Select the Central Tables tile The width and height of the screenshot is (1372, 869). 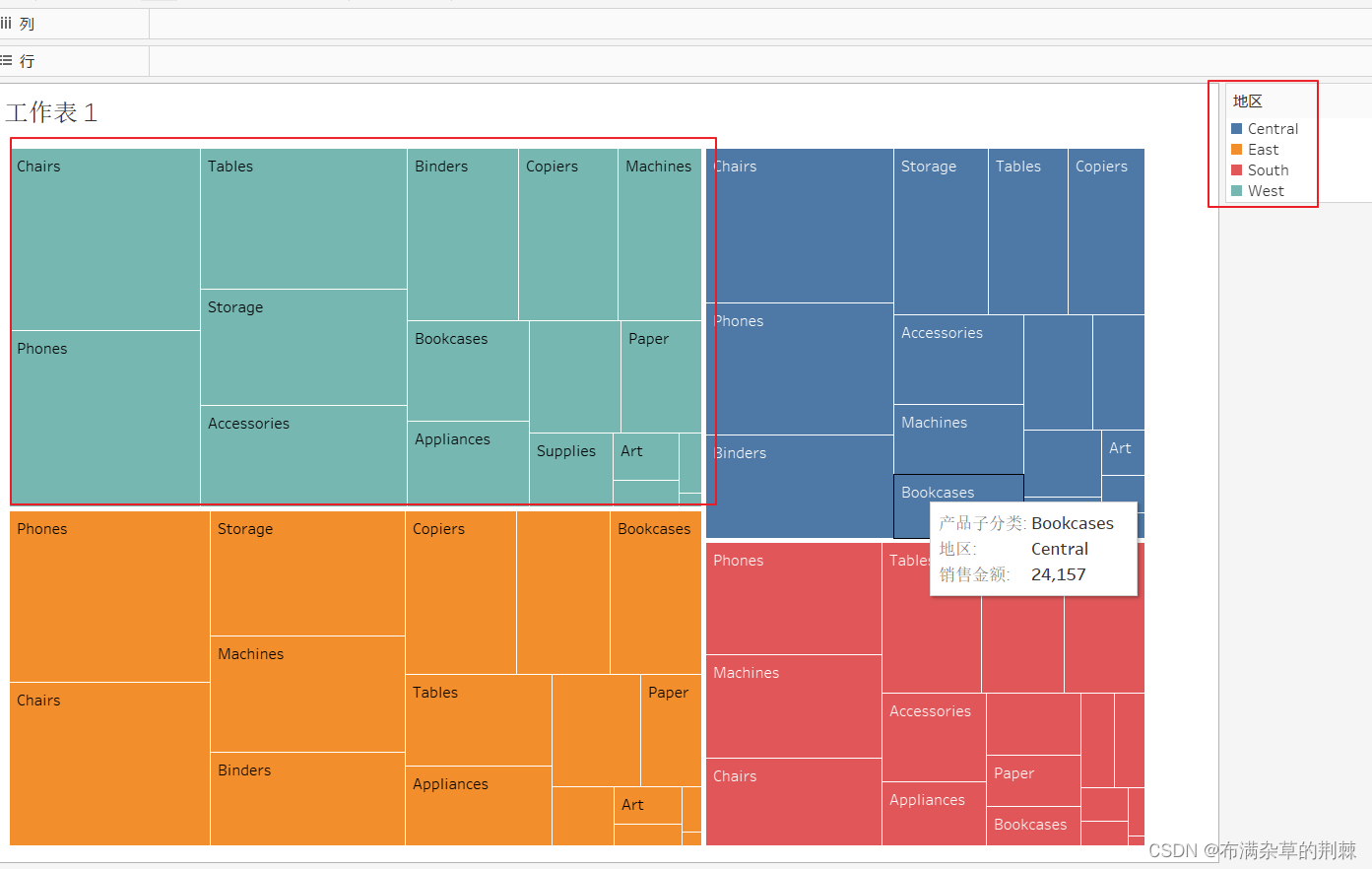point(1028,232)
